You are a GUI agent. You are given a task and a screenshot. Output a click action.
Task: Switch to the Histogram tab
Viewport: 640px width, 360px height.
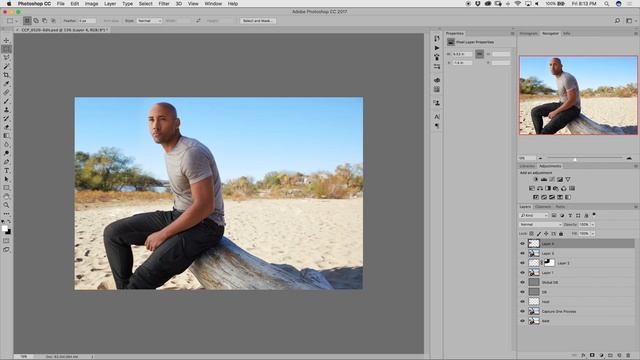point(529,33)
